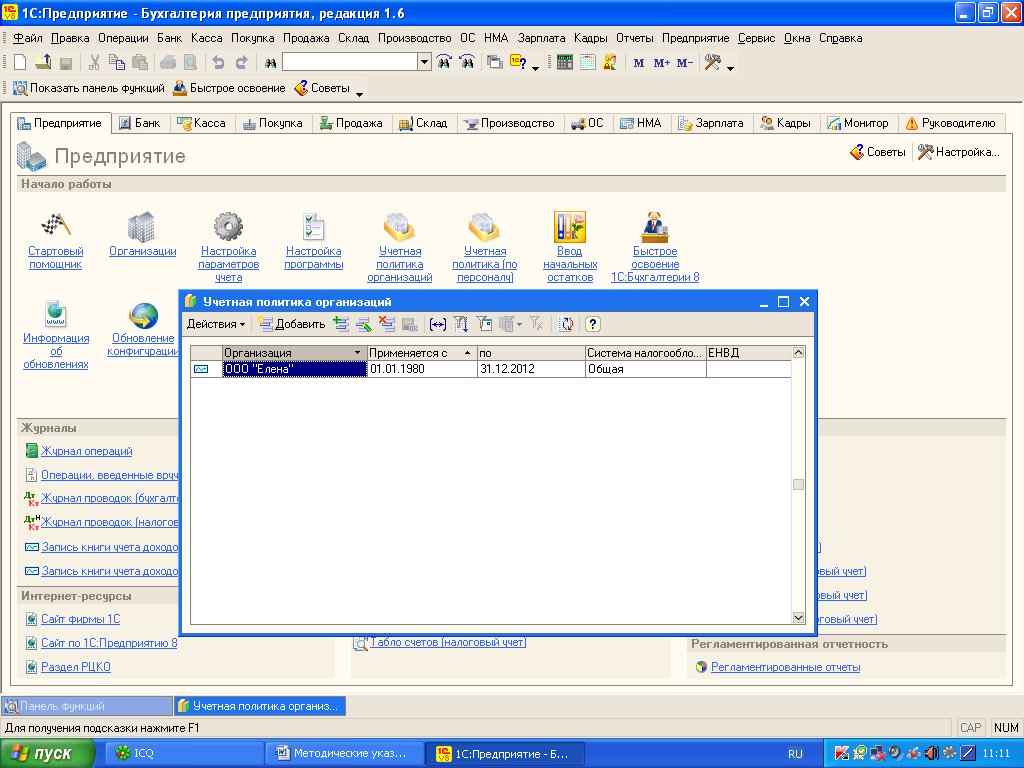
Task: Switch to the Касса tab
Action: click(202, 123)
